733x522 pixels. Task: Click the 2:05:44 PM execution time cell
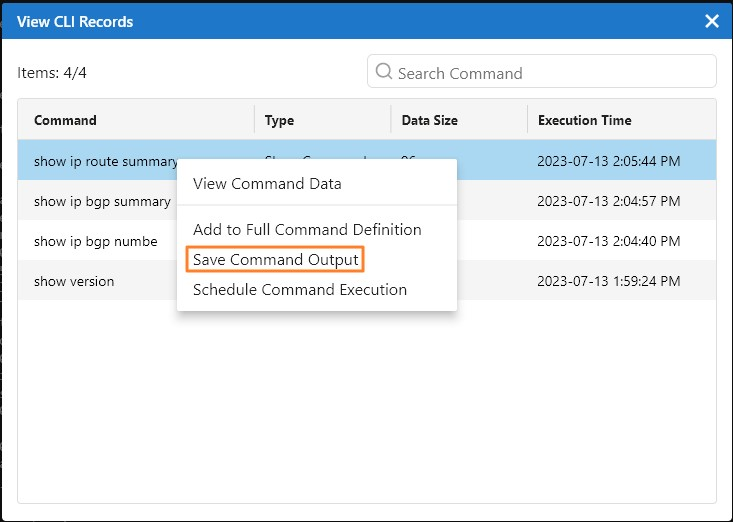tap(609, 161)
